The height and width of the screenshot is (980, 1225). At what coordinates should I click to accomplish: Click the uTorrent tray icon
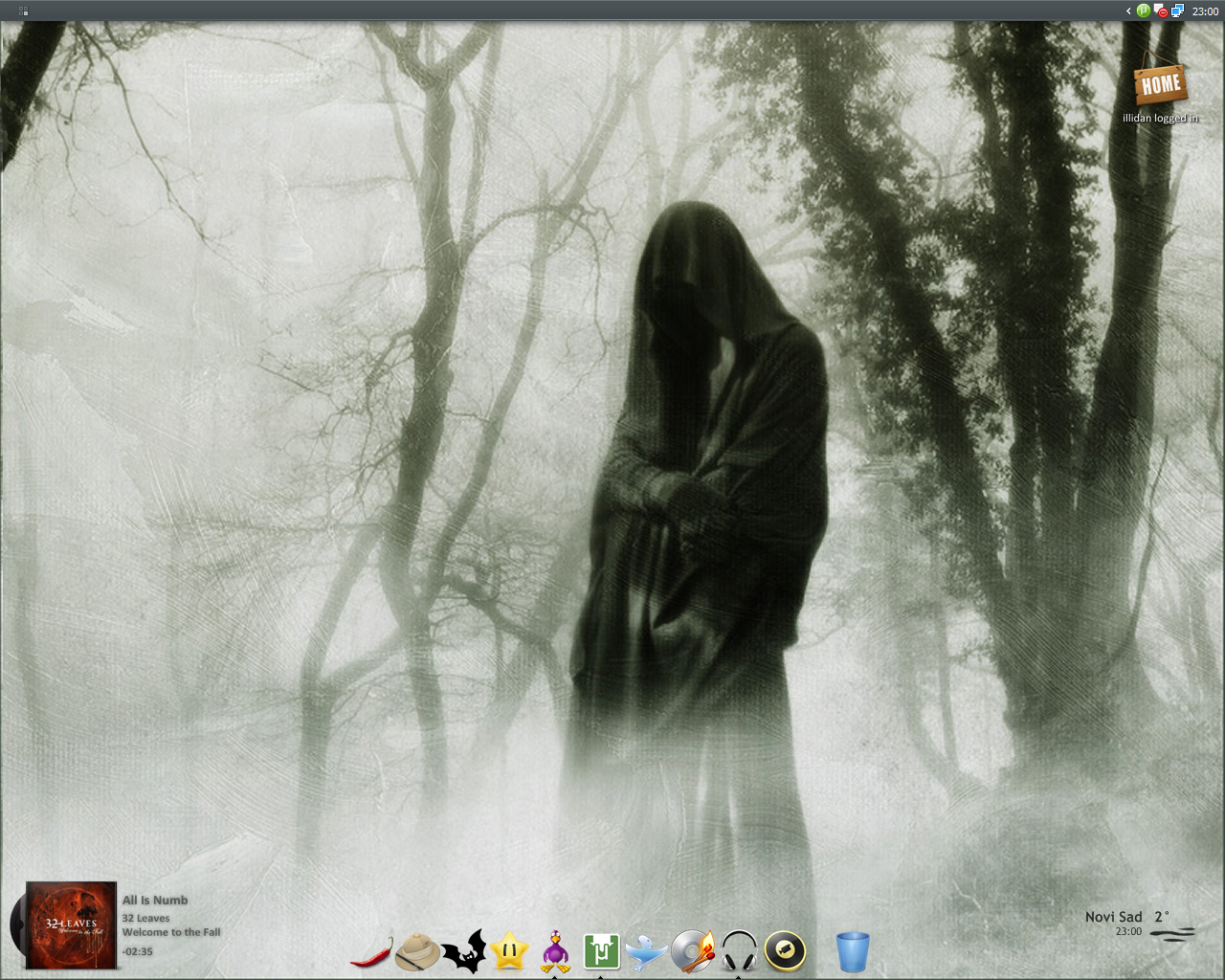[1144, 11]
